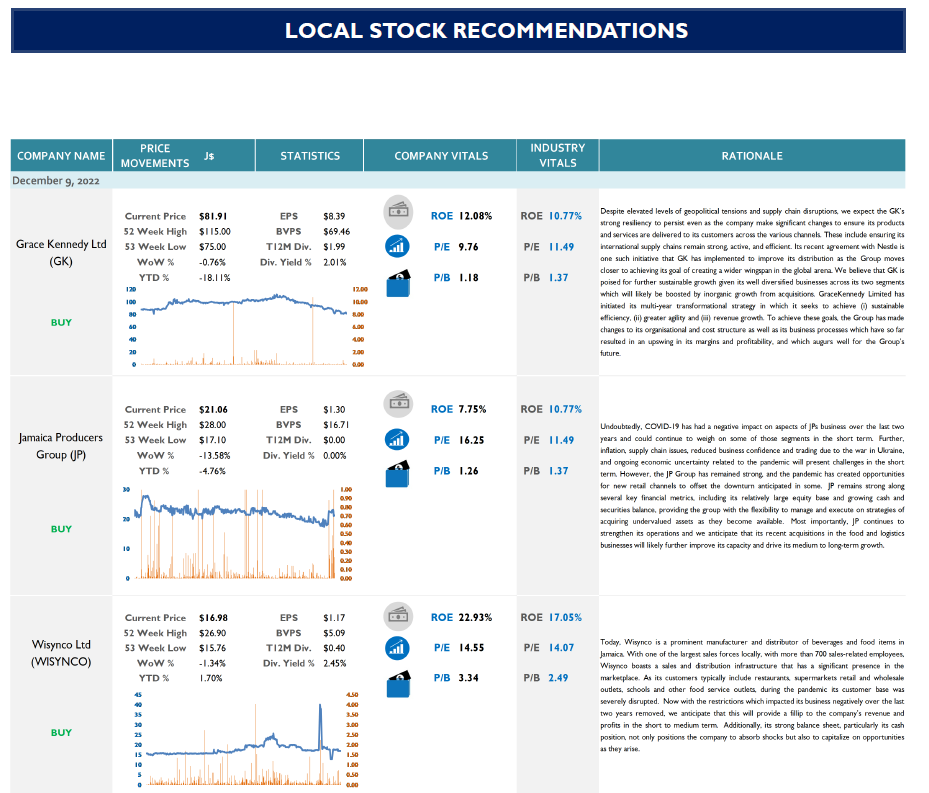
Task: Click the Grace Kennedy P/B wallet icon
Action: (x=398, y=283)
